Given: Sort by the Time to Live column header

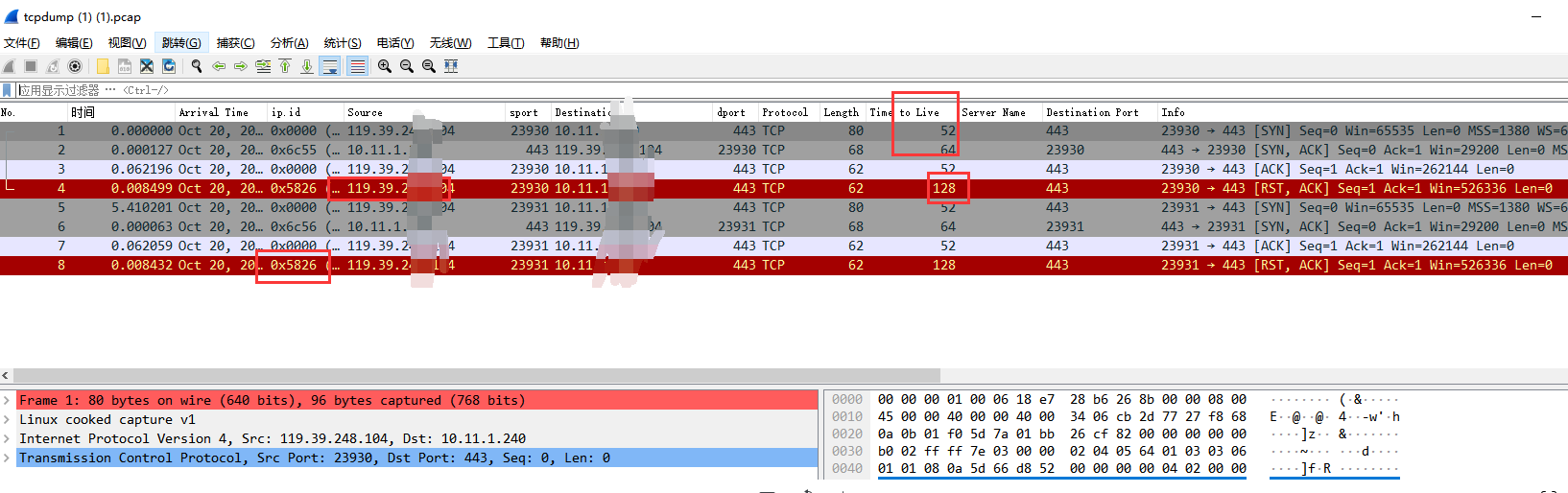Looking at the screenshot, I should click(x=904, y=112).
